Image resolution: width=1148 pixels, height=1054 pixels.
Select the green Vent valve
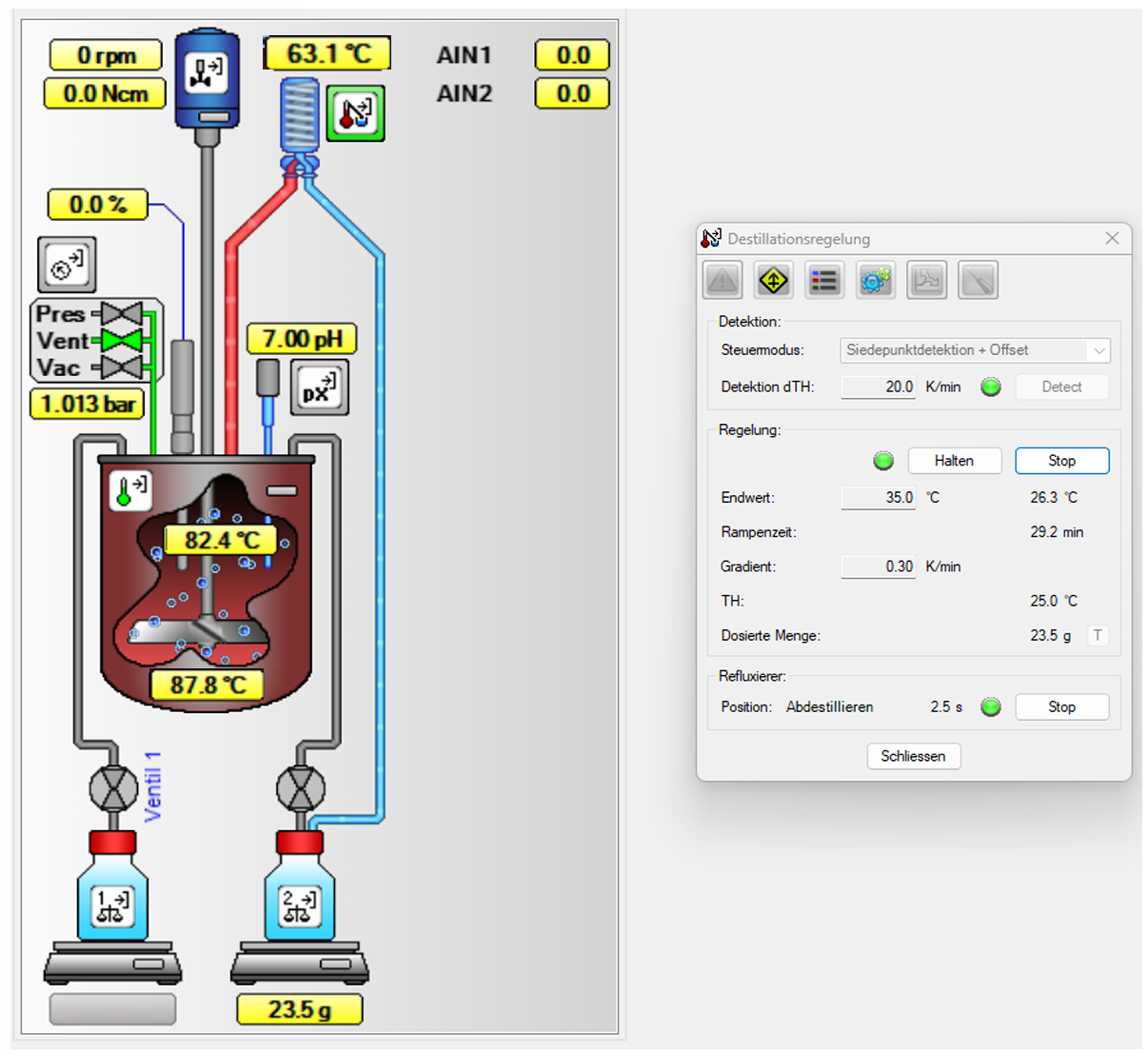pos(122,340)
